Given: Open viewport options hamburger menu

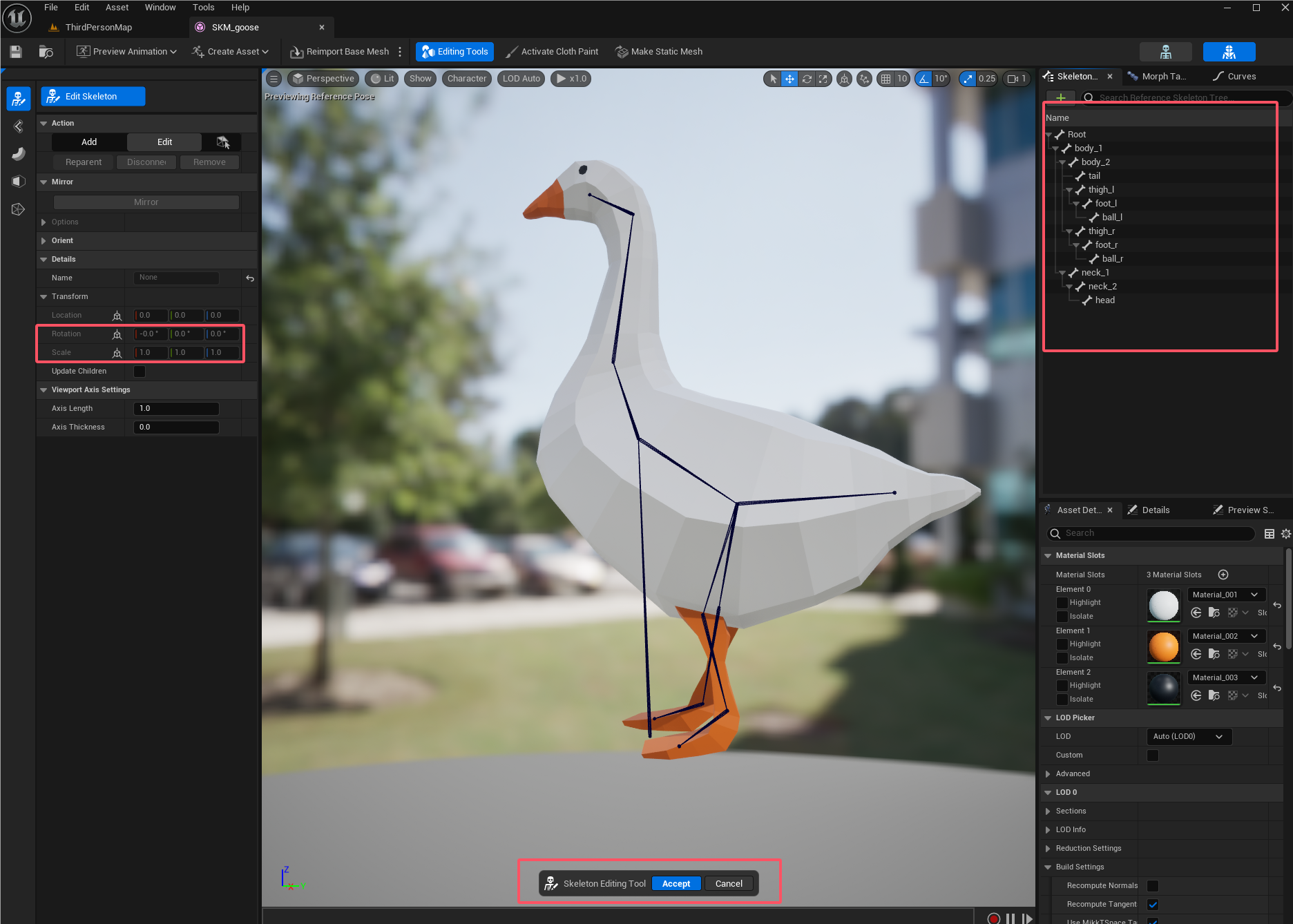Looking at the screenshot, I should [x=274, y=79].
